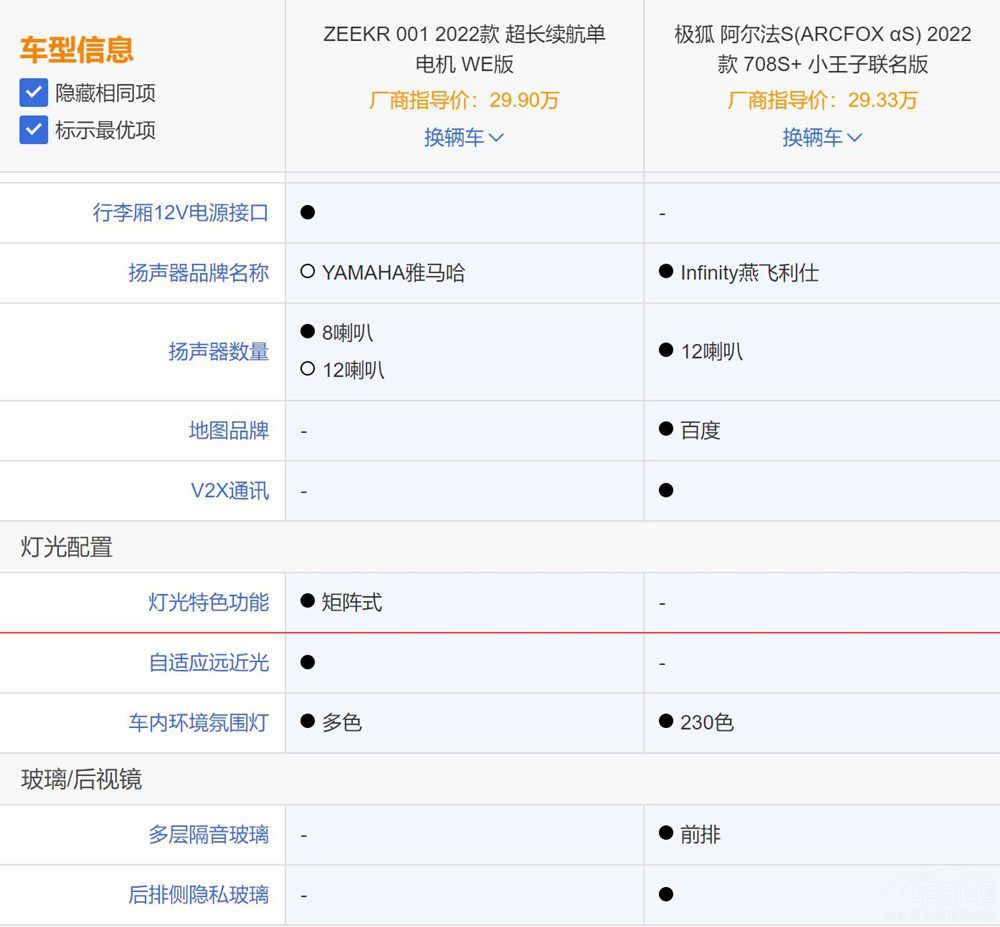1000x927 pixels.
Task: Uncheck the 标示最优项 checkbox
Action: click(33, 130)
